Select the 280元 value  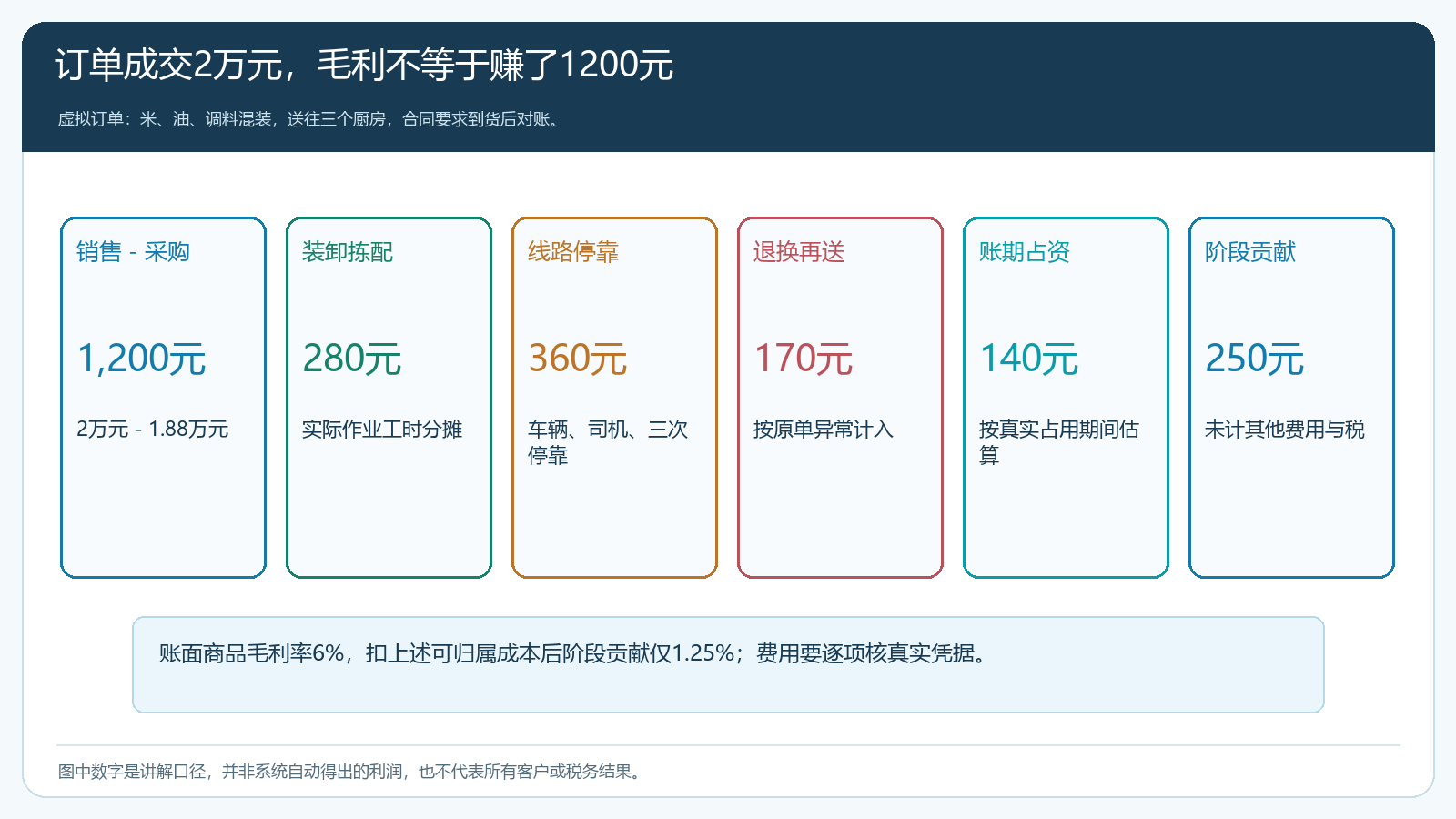click(352, 359)
